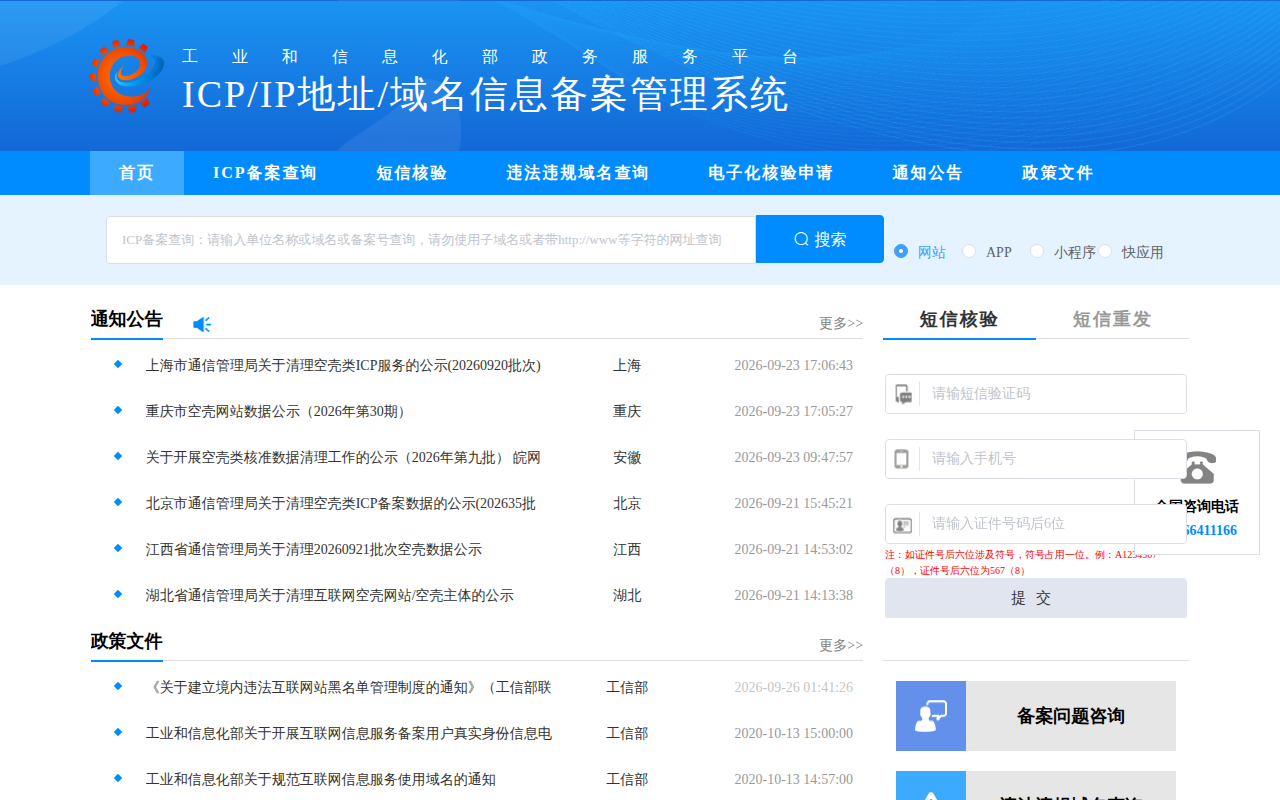Click the telephone consultation icon
The height and width of the screenshot is (800, 1280).
tap(1197, 467)
